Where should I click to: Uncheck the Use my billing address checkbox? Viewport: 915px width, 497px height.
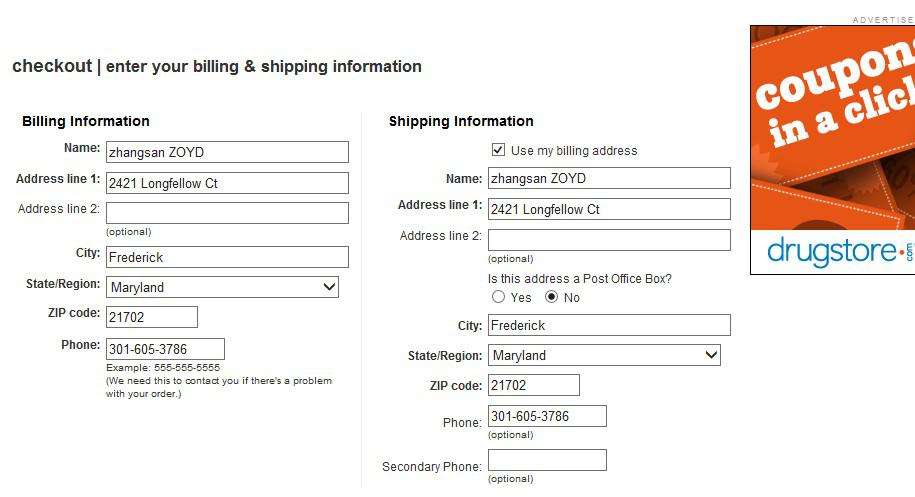coord(498,150)
